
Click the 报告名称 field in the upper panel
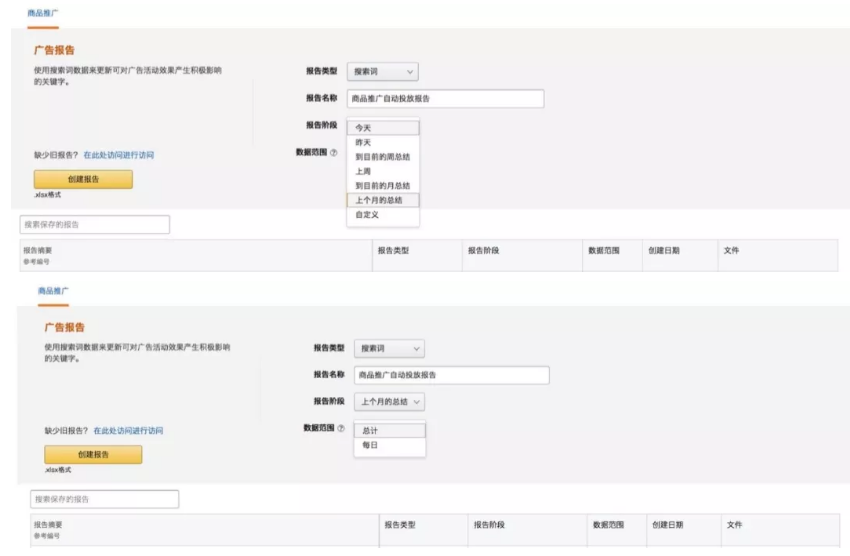click(446, 99)
